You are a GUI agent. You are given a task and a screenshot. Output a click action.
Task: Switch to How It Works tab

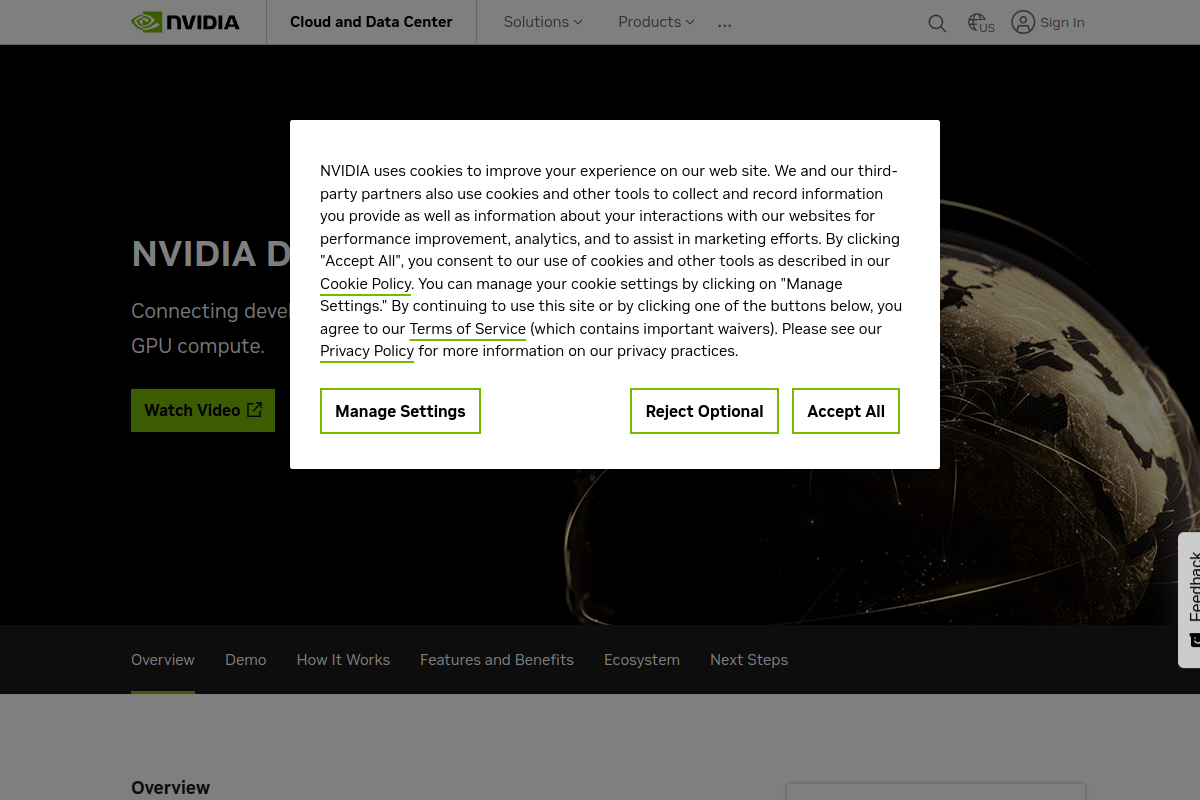(x=343, y=660)
